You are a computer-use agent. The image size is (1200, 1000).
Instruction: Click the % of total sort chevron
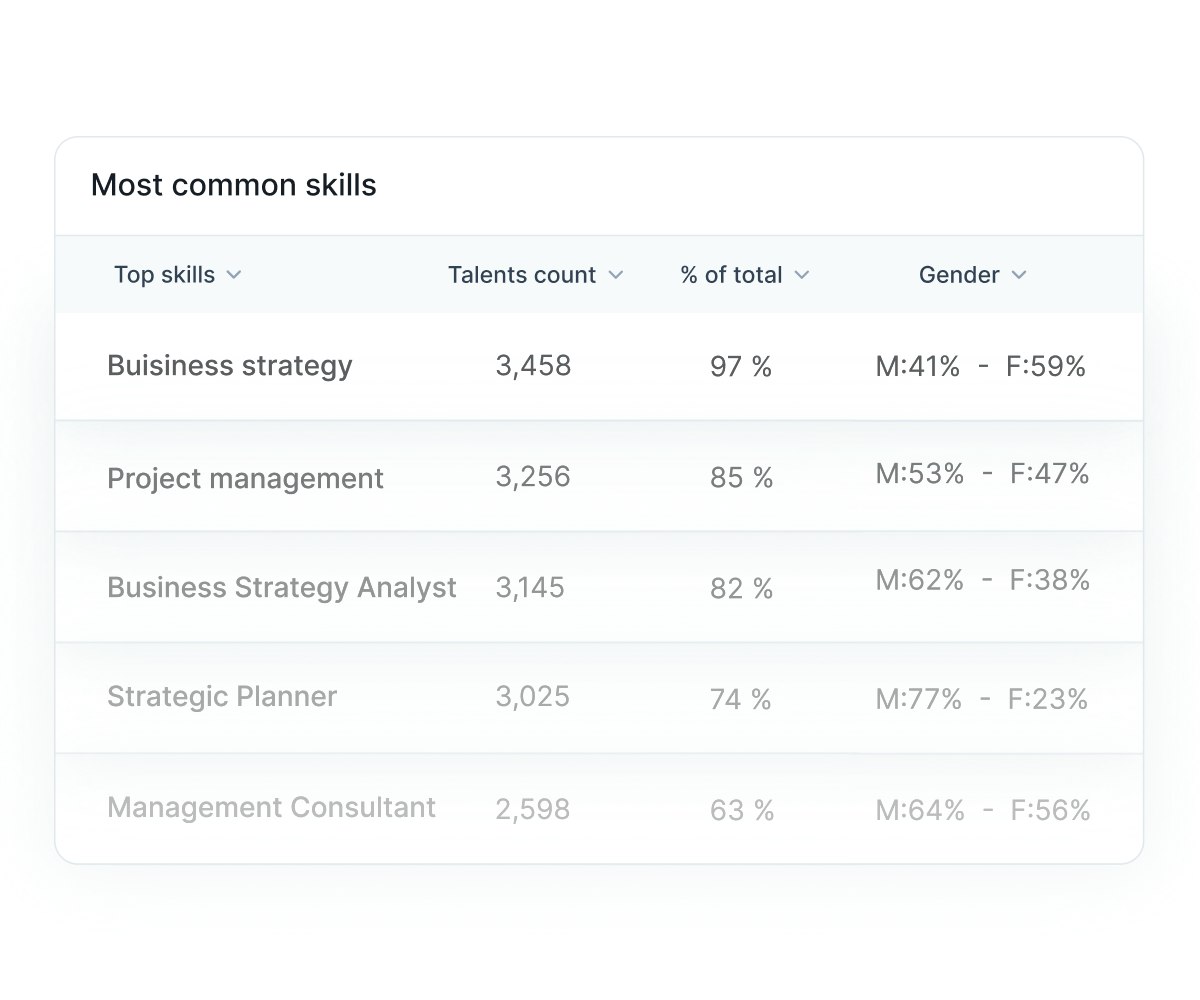(x=802, y=275)
